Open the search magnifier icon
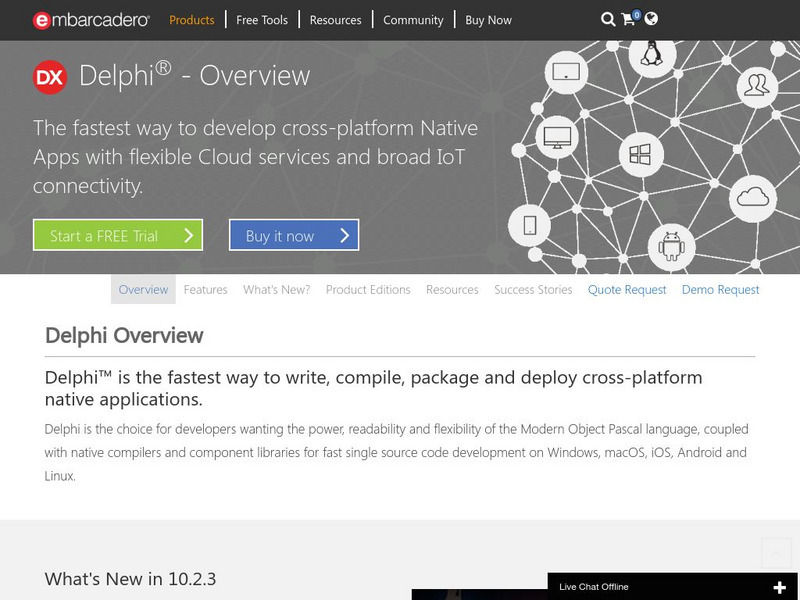 (x=608, y=19)
